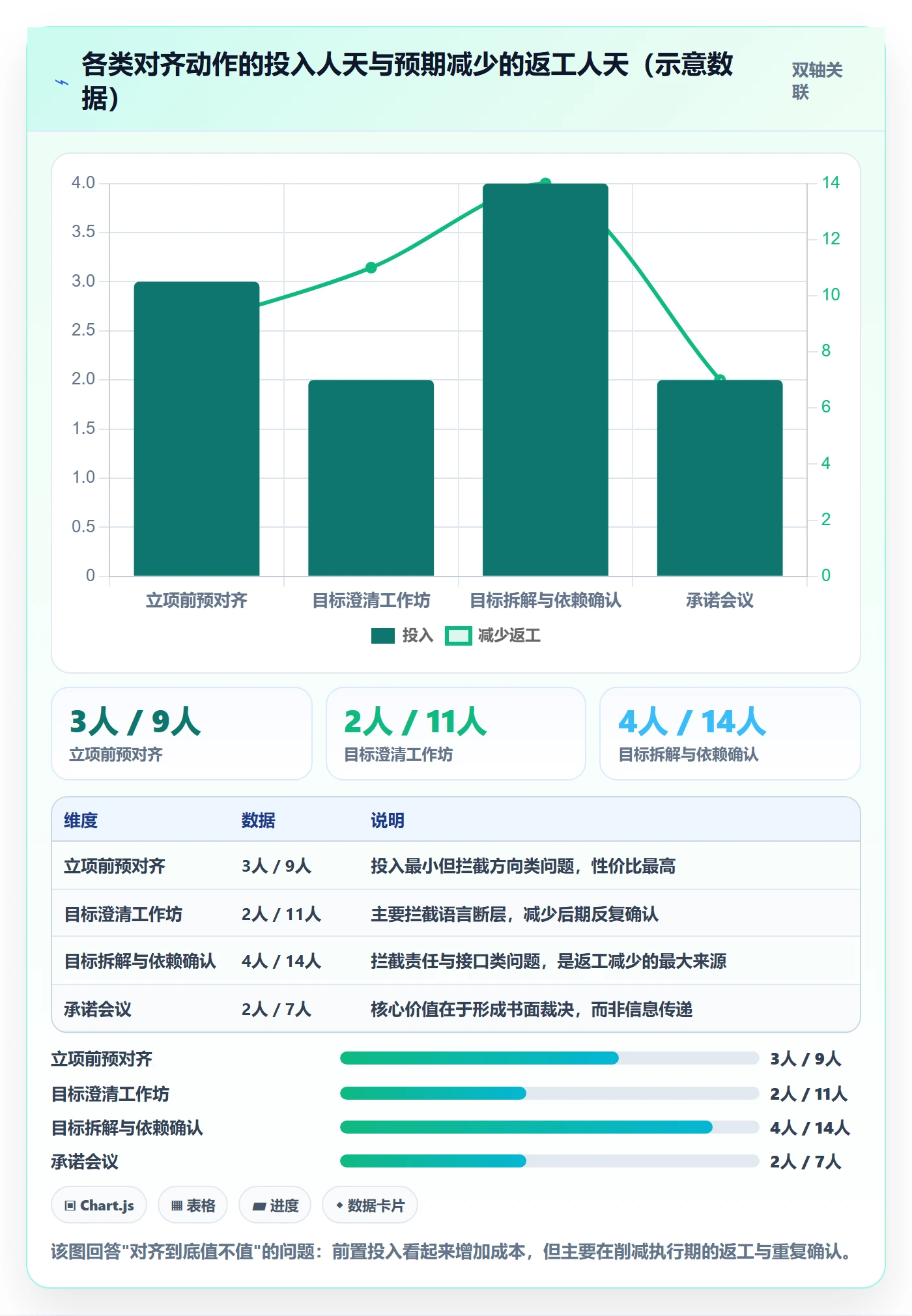Click the 数据卡片 tag chip
Screen dimensions: 912x1316
(370, 1205)
